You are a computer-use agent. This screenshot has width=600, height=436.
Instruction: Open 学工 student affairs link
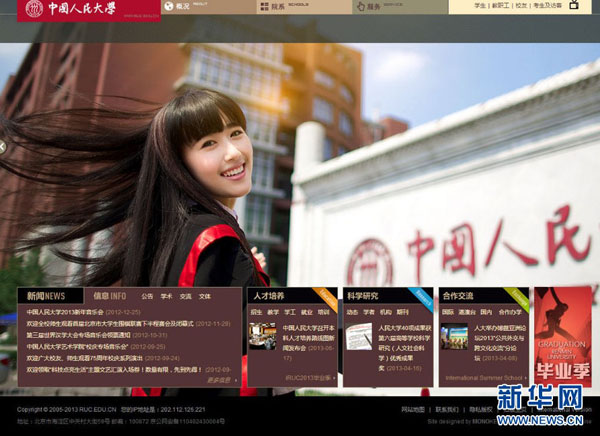290,312
